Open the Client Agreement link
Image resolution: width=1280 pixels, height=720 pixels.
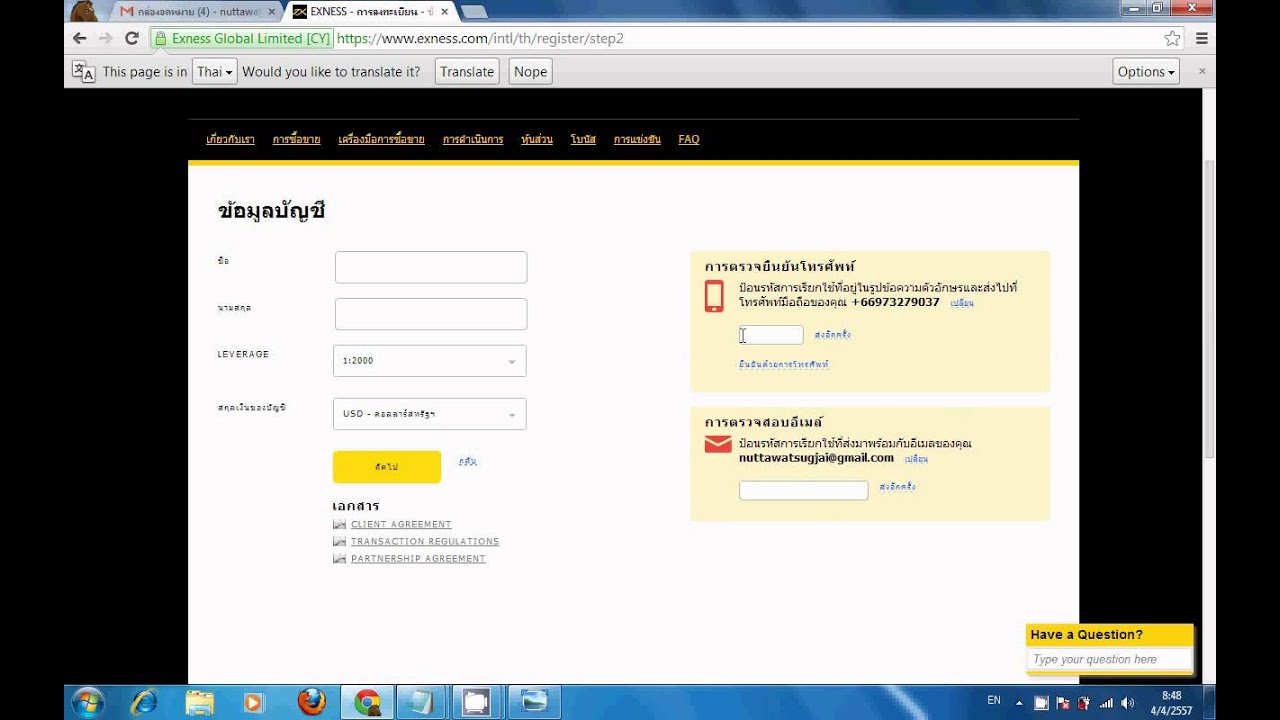(x=401, y=524)
